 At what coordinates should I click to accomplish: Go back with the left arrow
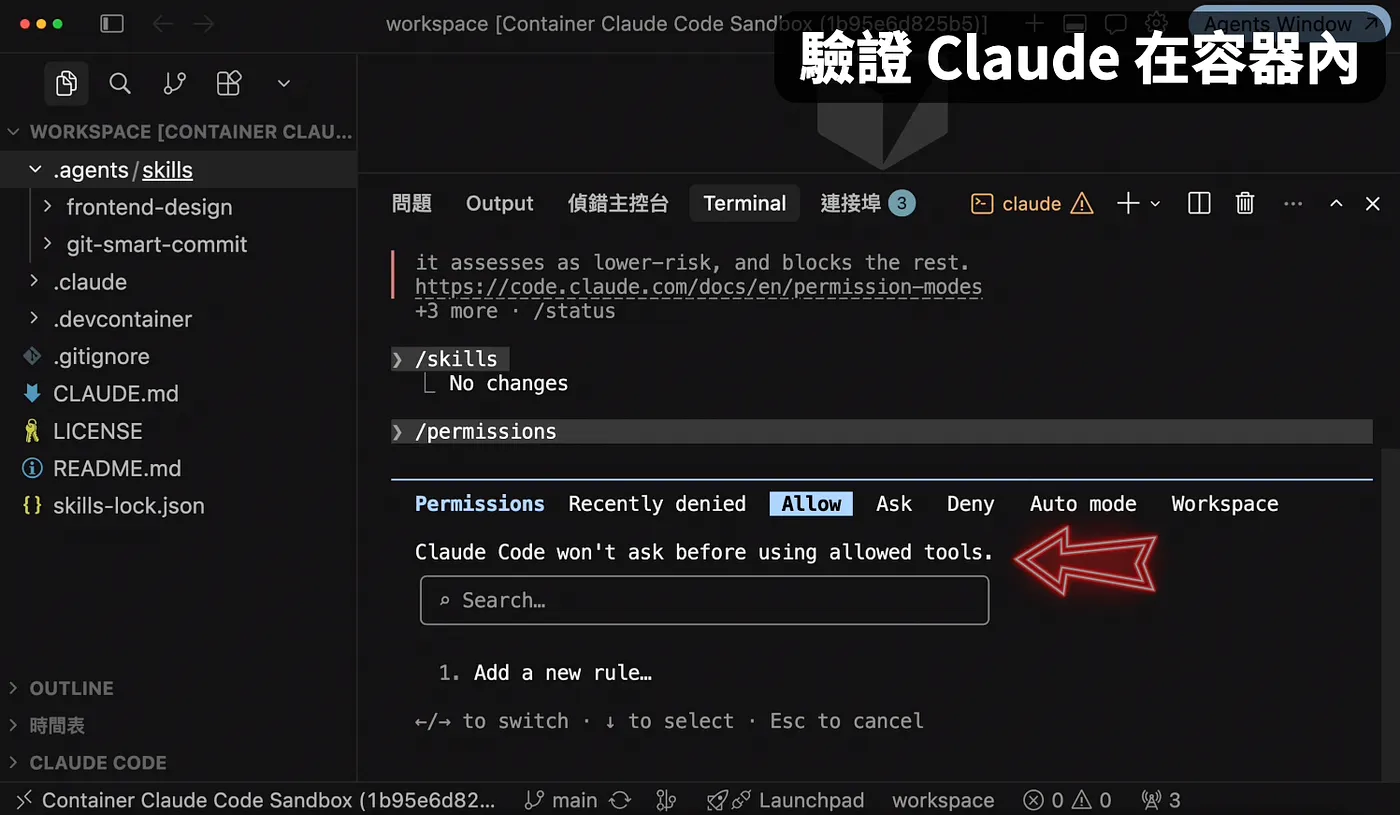[x=162, y=23]
